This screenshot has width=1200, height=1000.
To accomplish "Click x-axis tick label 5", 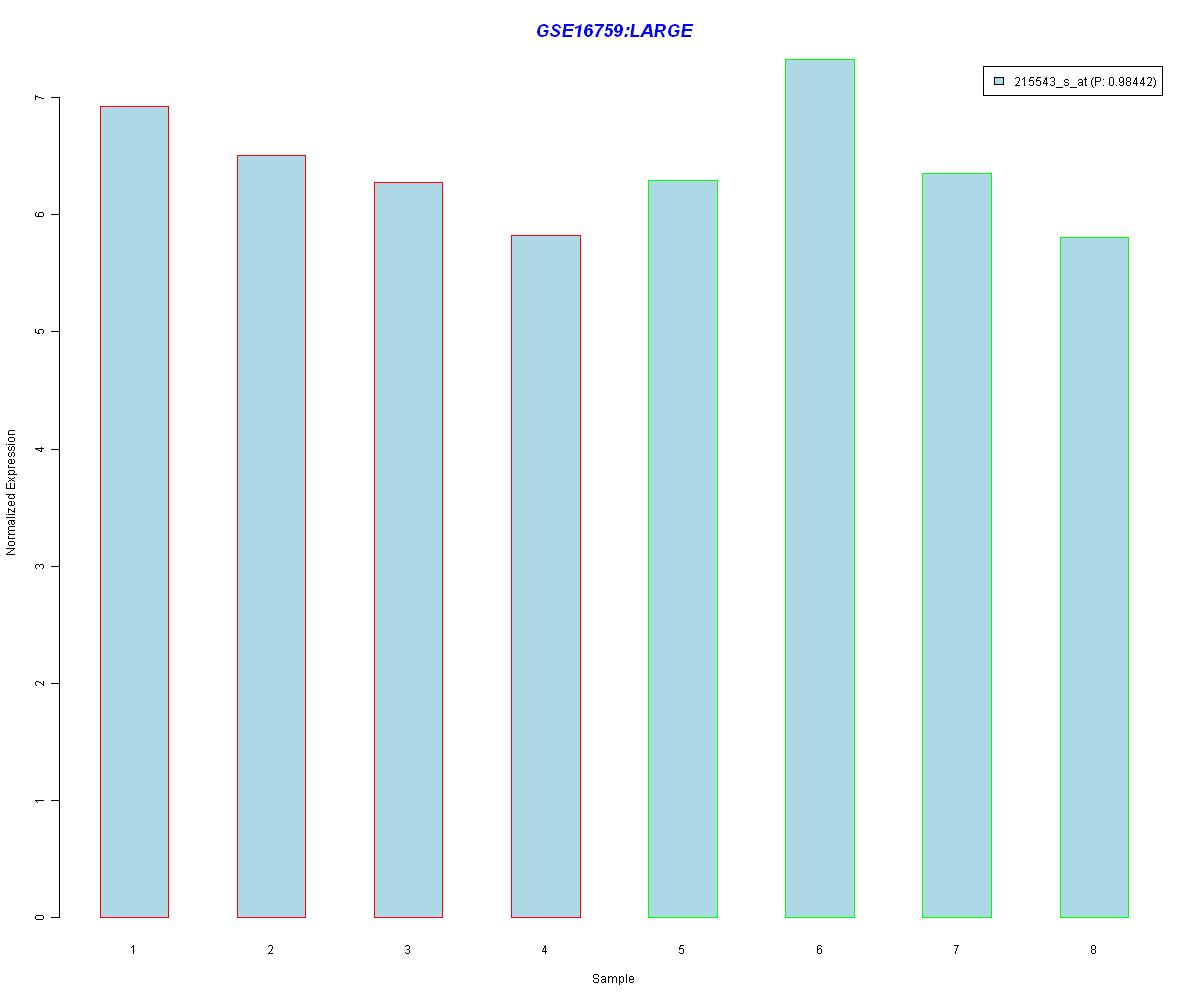I will 682,949.
